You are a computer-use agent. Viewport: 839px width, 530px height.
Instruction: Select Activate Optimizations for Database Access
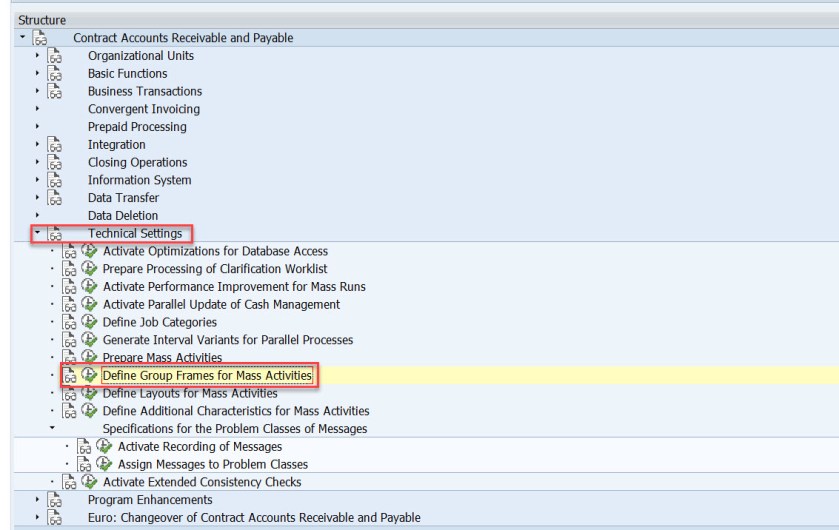(215, 251)
